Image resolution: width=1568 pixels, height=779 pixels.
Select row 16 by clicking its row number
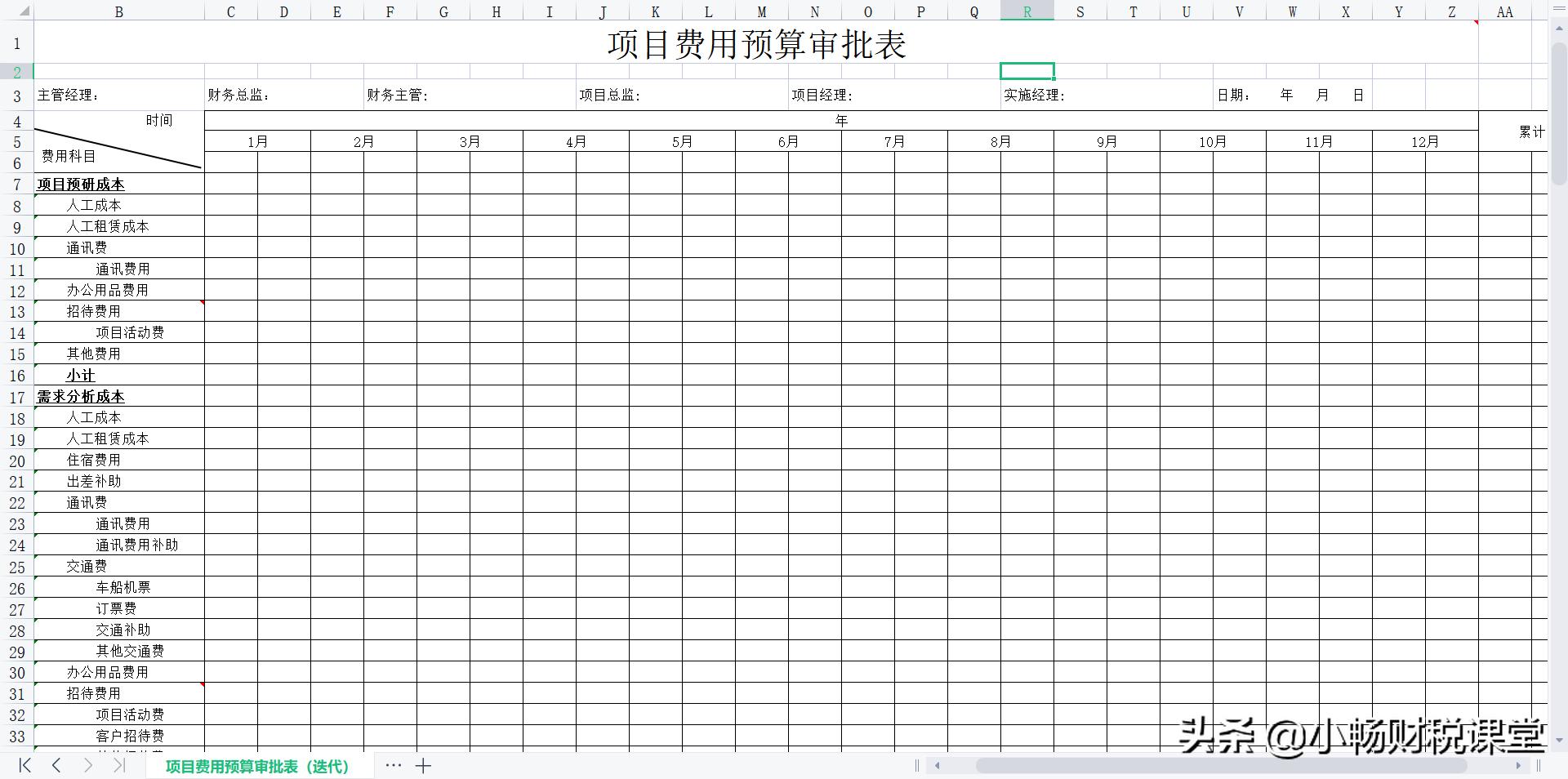pyautogui.click(x=16, y=375)
